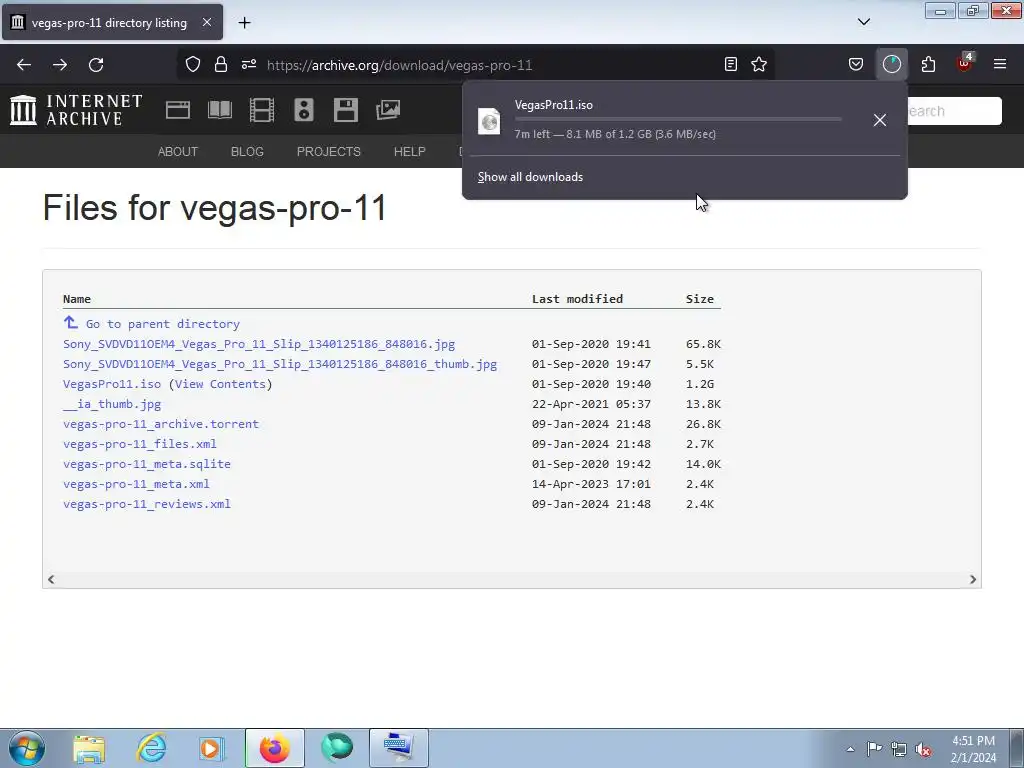
Task: Open Sony_SVDVD11OEM4 Slip_1340125186_848016.jpg link
Action: (259, 344)
